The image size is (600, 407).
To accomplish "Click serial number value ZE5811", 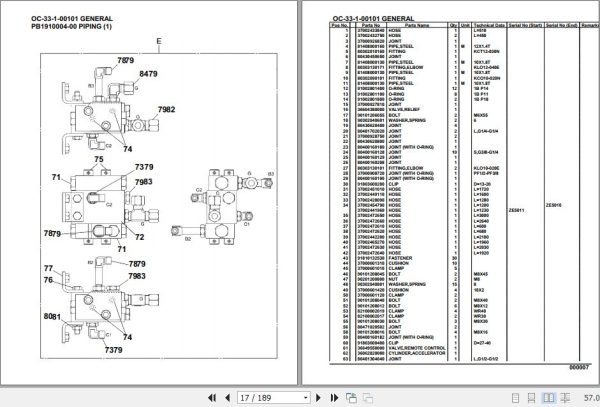I will (x=517, y=210).
